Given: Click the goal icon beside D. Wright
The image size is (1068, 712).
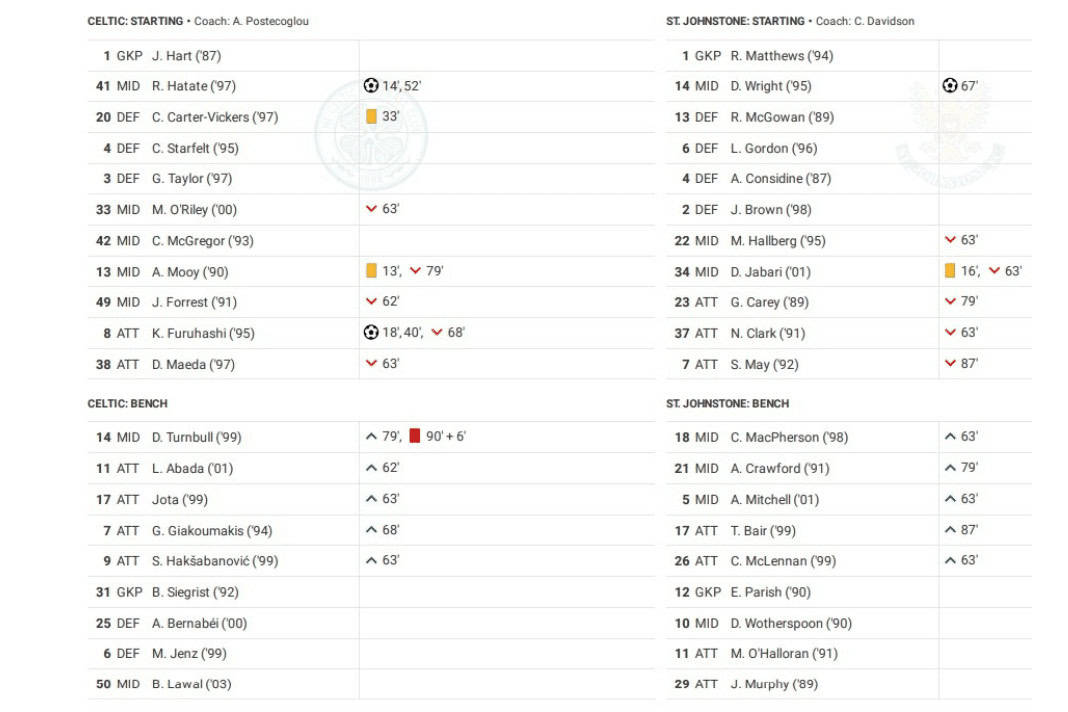Looking at the screenshot, I should coord(949,86).
